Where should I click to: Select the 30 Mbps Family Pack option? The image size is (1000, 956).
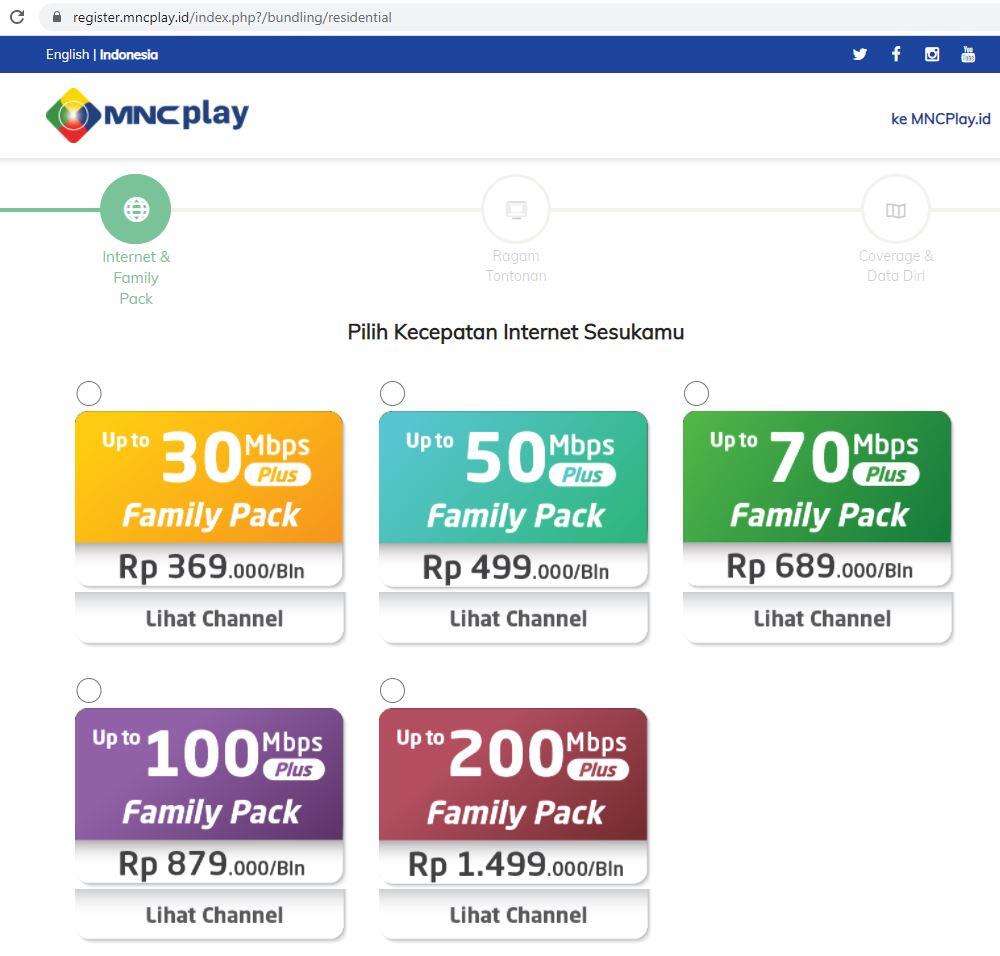point(88,393)
